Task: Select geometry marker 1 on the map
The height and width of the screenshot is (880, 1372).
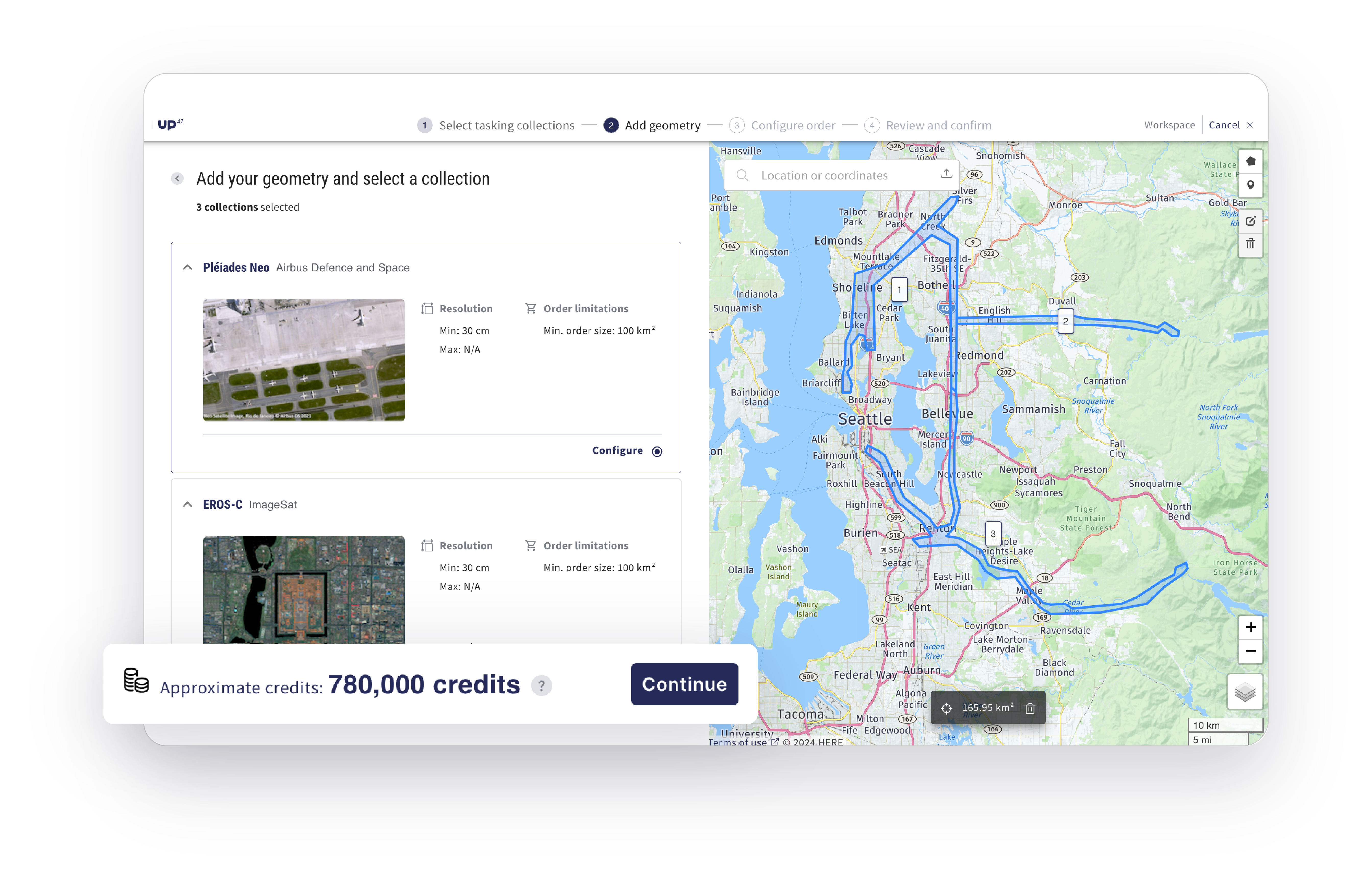Action: [x=899, y=290]
